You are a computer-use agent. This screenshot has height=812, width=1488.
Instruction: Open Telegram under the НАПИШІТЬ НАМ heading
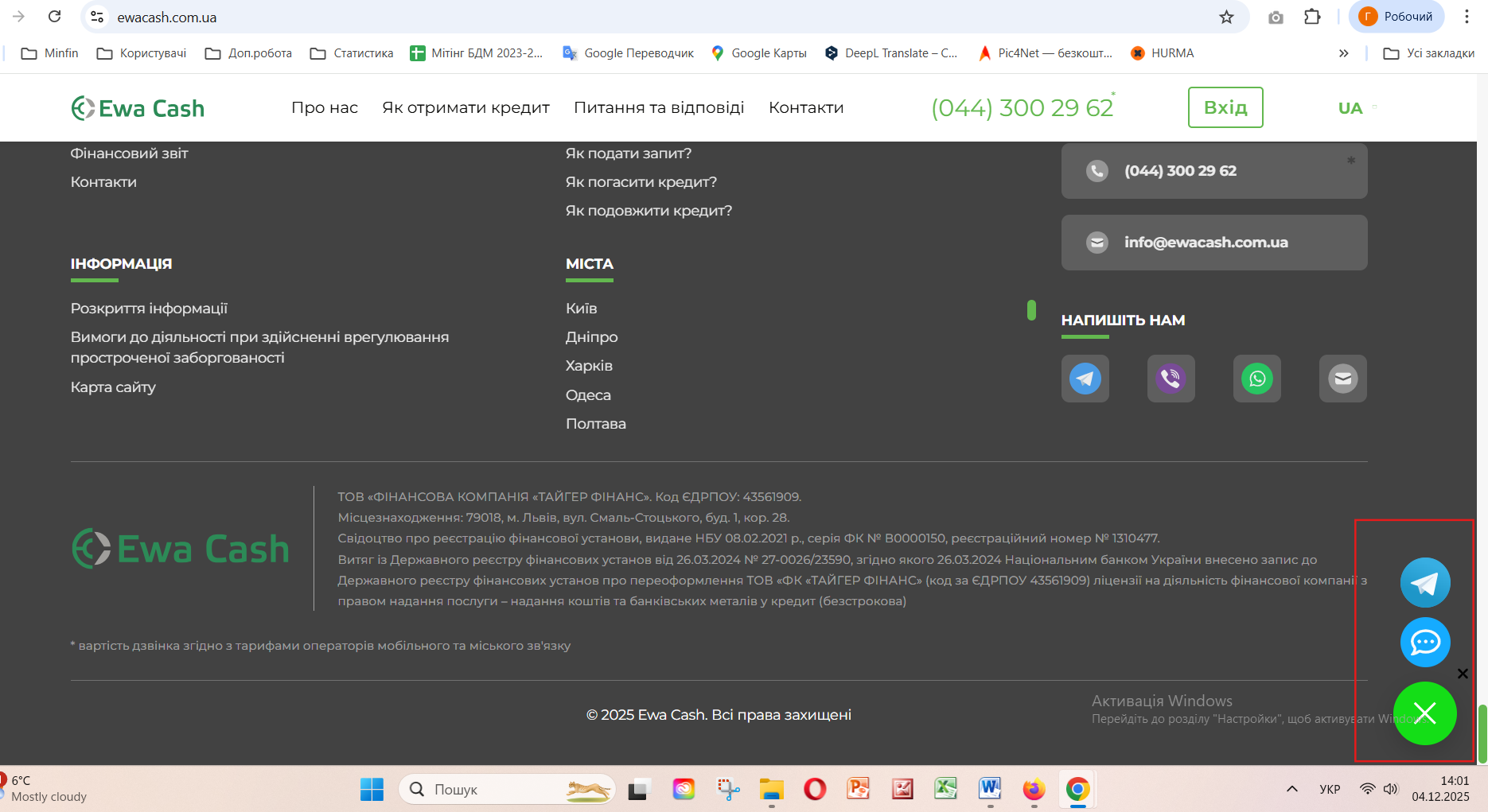point(1085,379)
